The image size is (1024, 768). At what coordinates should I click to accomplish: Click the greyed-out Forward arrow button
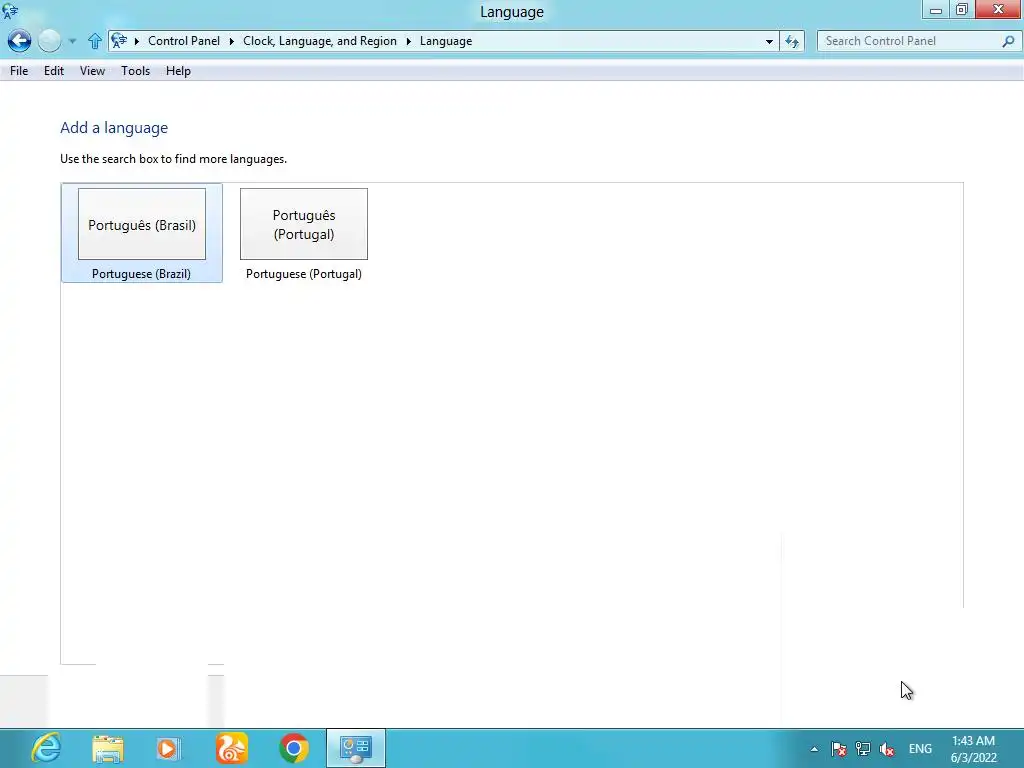tap(50, 41)
